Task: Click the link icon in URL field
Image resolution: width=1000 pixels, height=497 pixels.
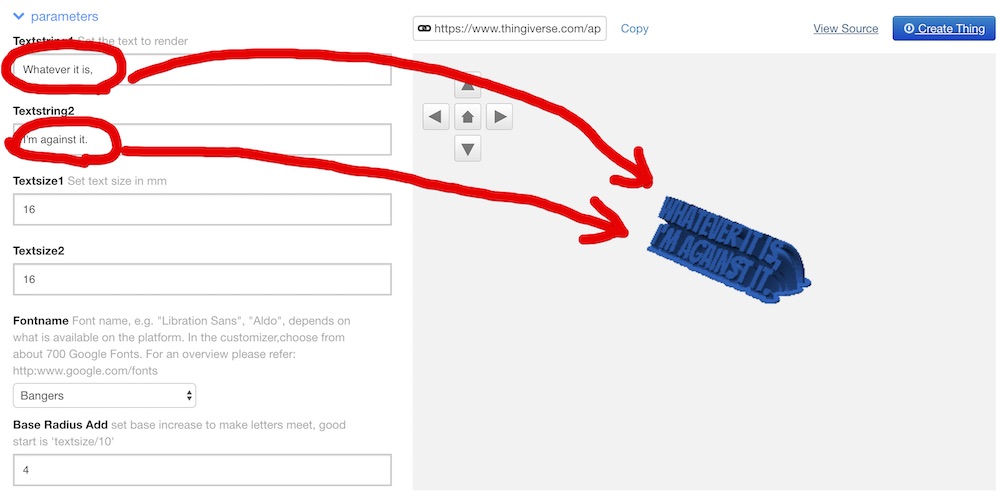Action: pos(423,29)
